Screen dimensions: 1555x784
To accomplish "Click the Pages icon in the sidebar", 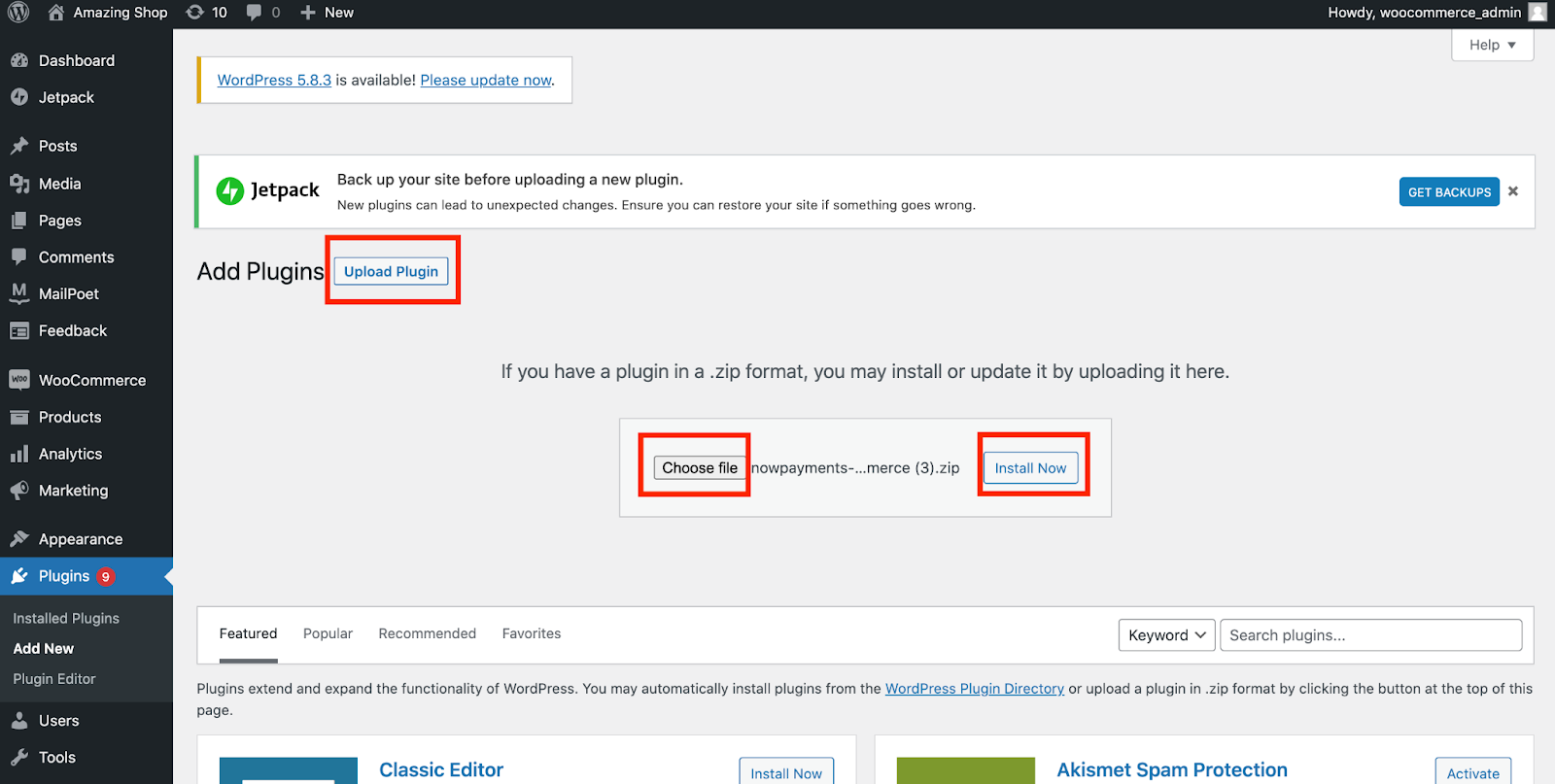I will pyautogui.click(x=19, y=221).
